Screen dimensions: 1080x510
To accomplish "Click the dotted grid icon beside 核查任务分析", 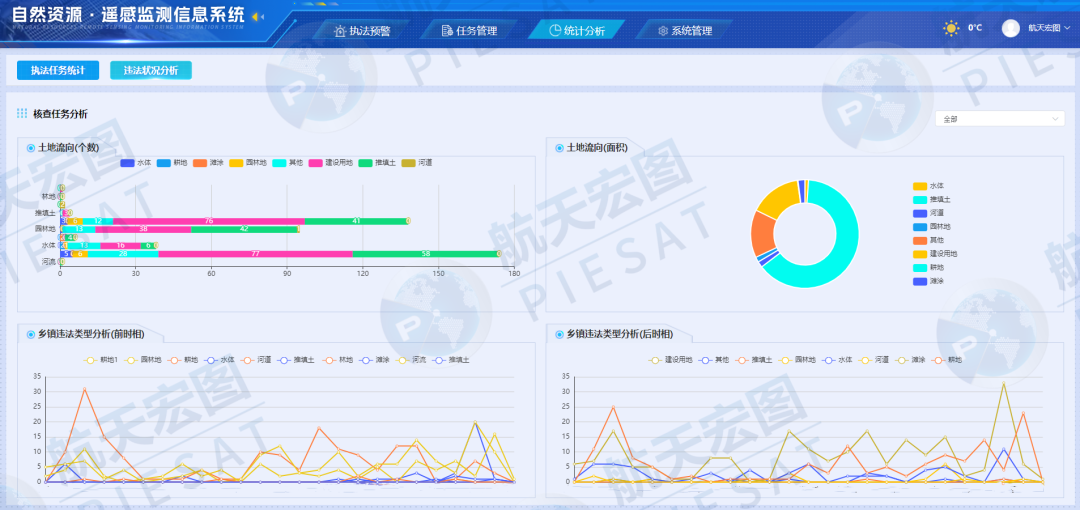I will point(22,114).
